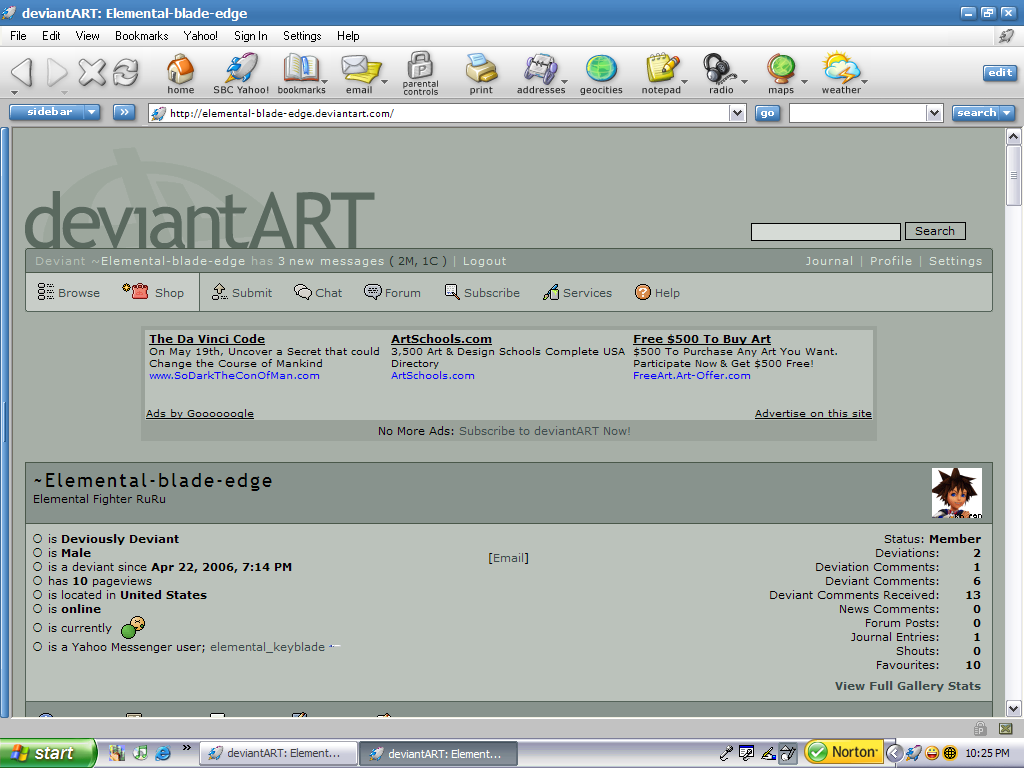Open Subscribe in deviantART navigation
This screenshot has width=1024, height=768.
coord(482,293)
